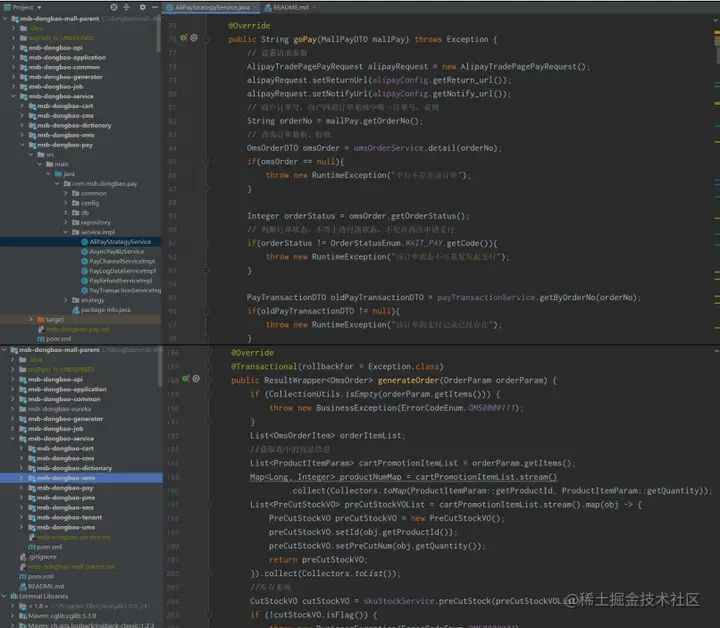Collapse the src folder

click(31, 155)
